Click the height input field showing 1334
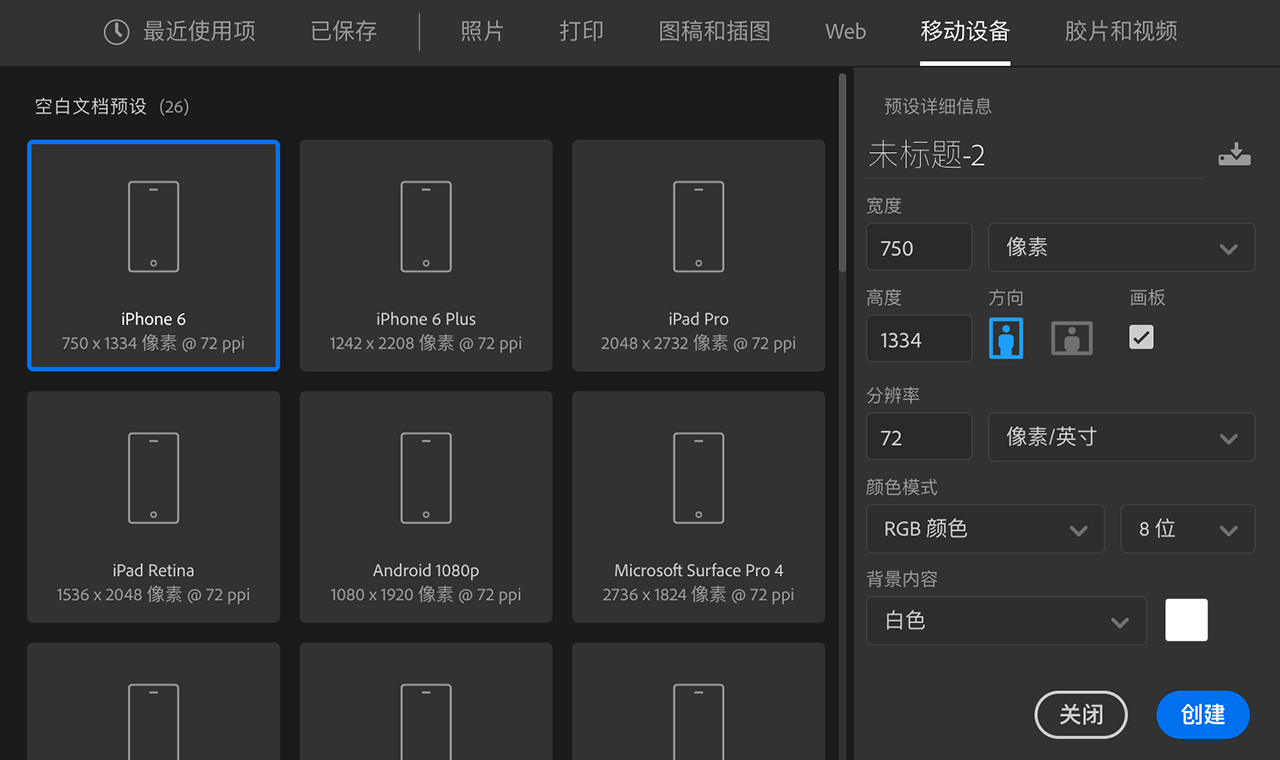 (x=918, y=340)
